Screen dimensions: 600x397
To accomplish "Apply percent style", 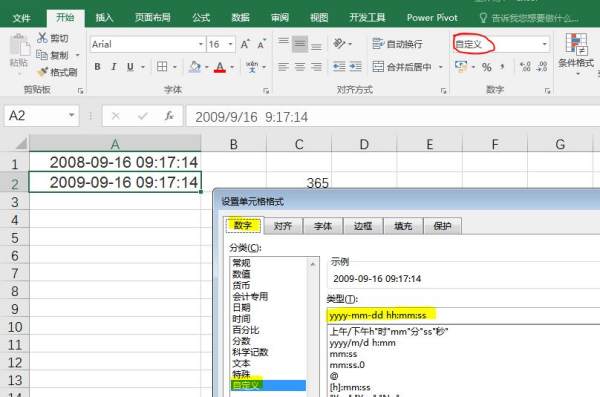I will point(486,67).
